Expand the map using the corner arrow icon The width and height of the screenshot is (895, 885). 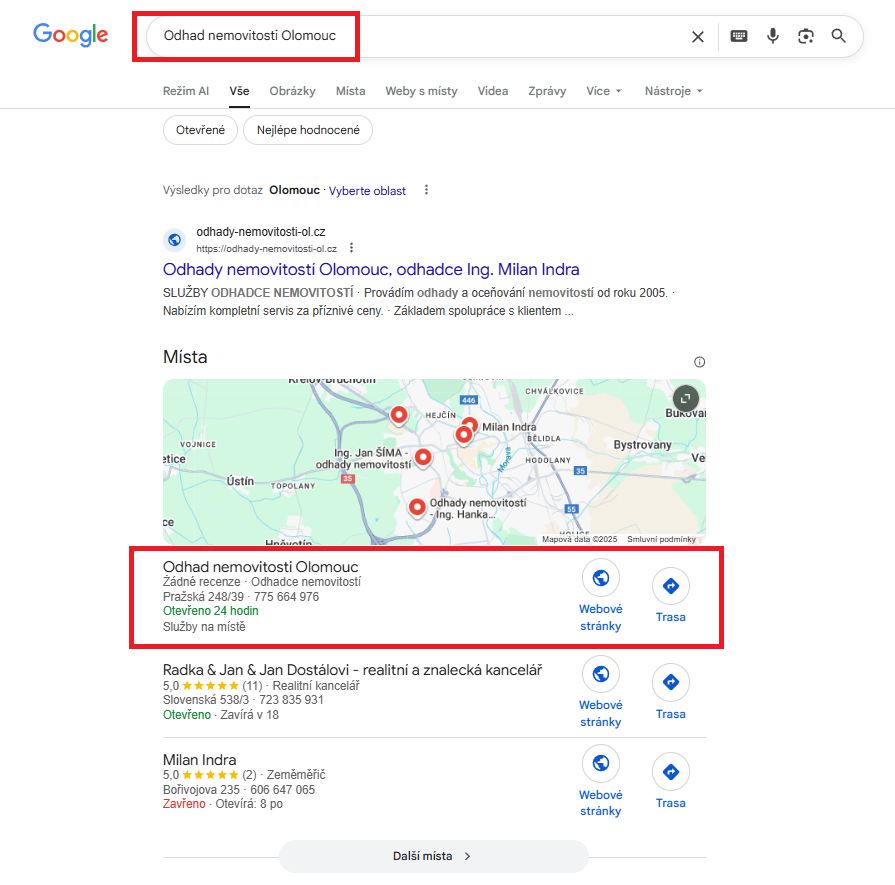pos(684,397)
